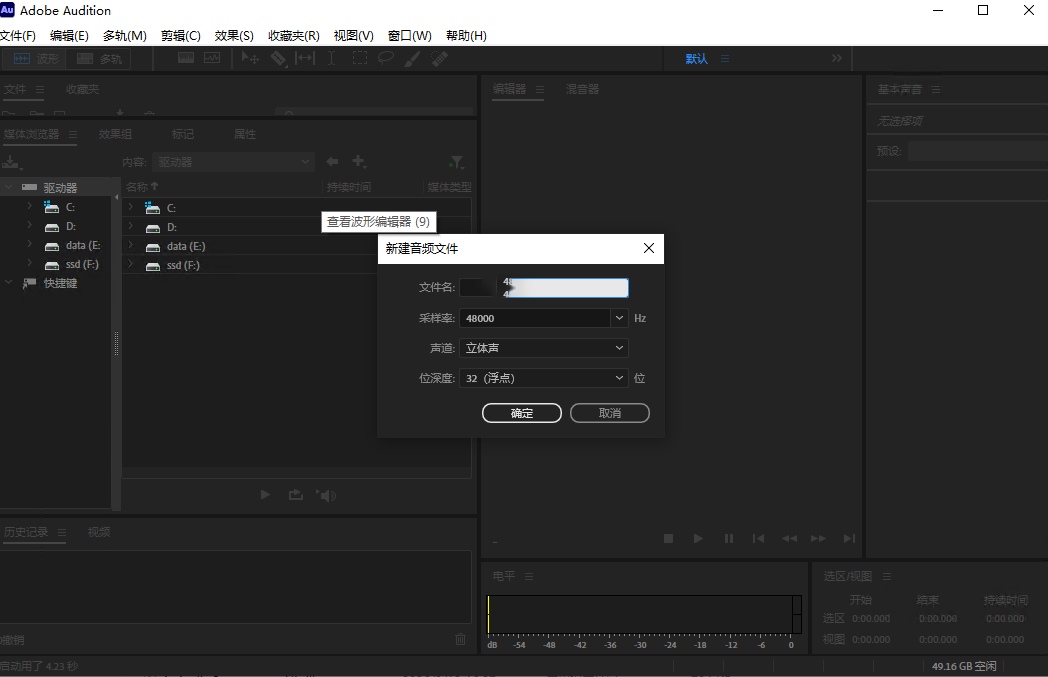Open the 预设 preset dropdown
The height and width of the screenshot is (677, 1048).
[x=977, y=151]
